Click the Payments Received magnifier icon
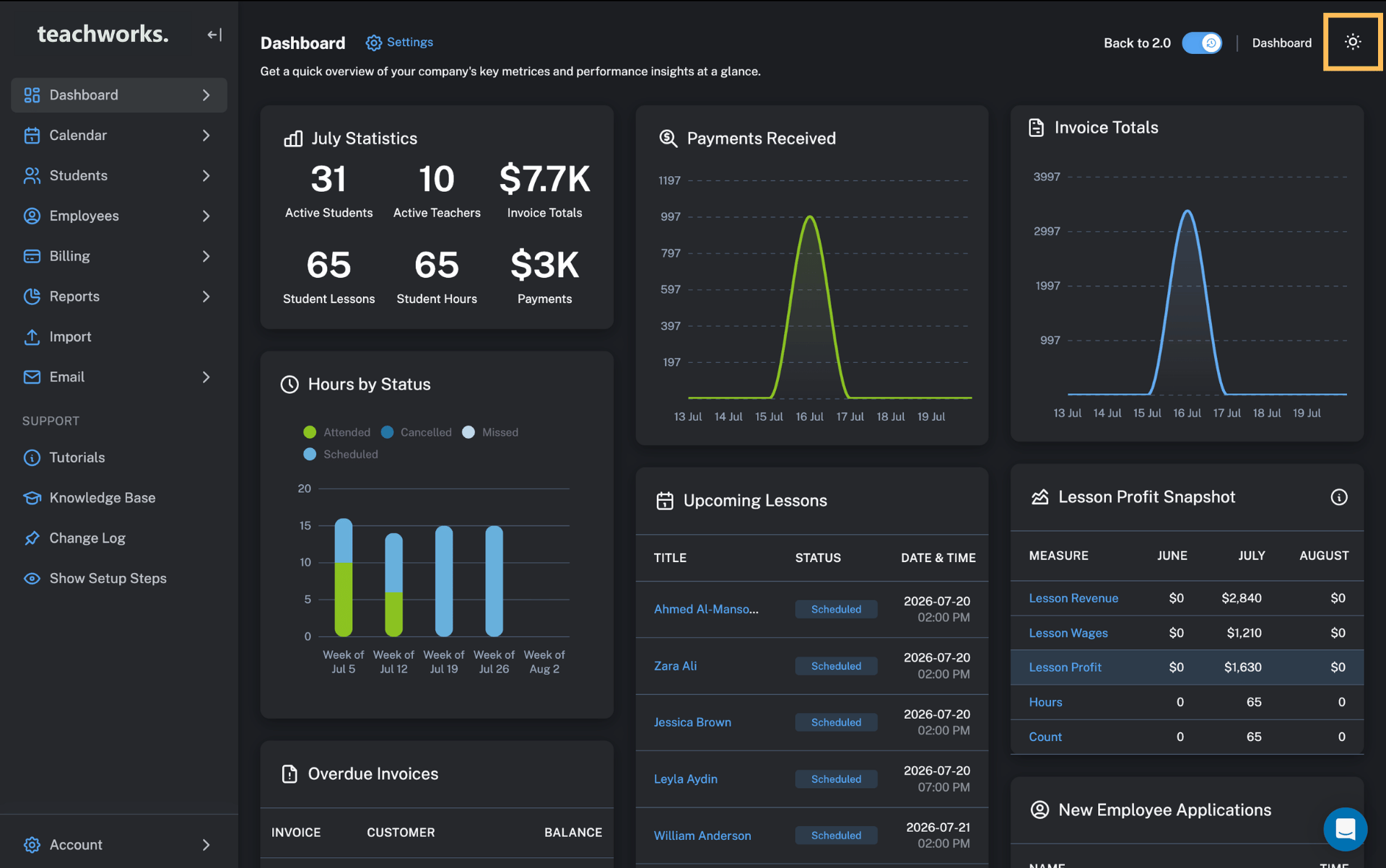 (x=668, y=139)
